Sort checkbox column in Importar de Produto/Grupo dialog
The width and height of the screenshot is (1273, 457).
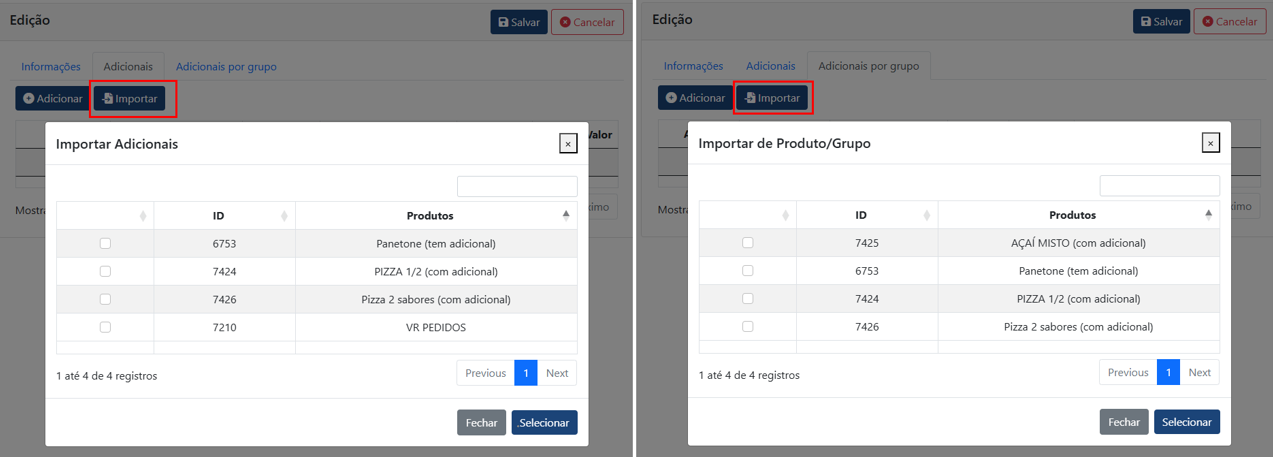point(748,215)
